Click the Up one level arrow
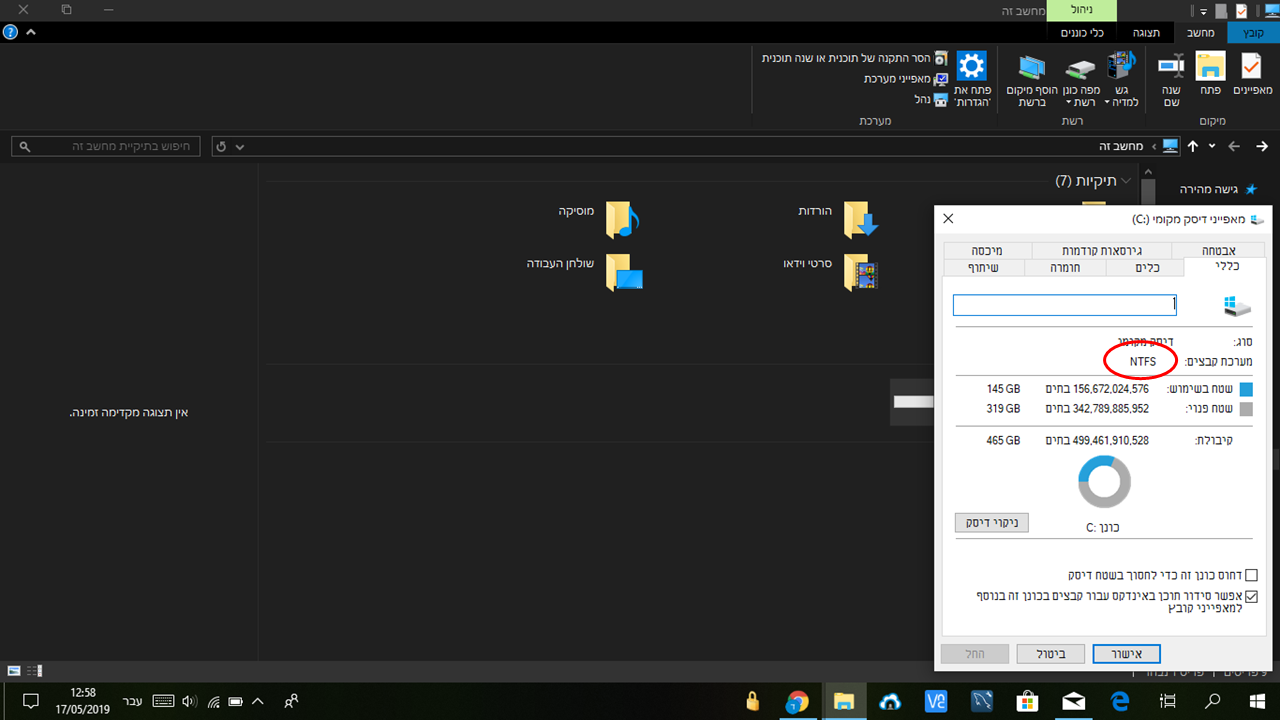This screenshot has height=720, width=1280. [x=1193, y=146]
